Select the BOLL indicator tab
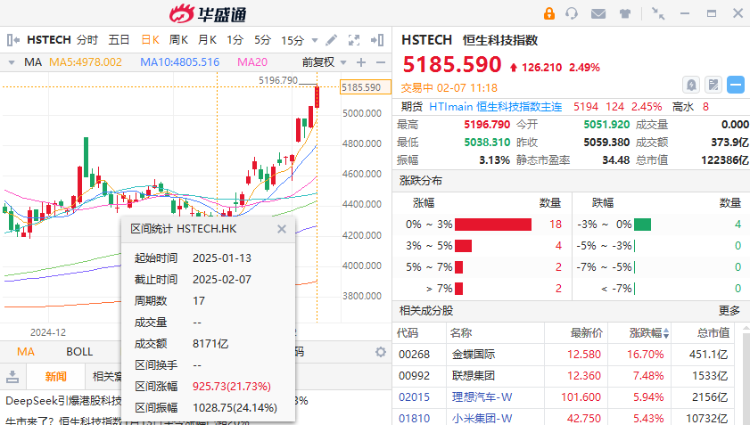Screen dimensions: 750x425 click(79, 352)
